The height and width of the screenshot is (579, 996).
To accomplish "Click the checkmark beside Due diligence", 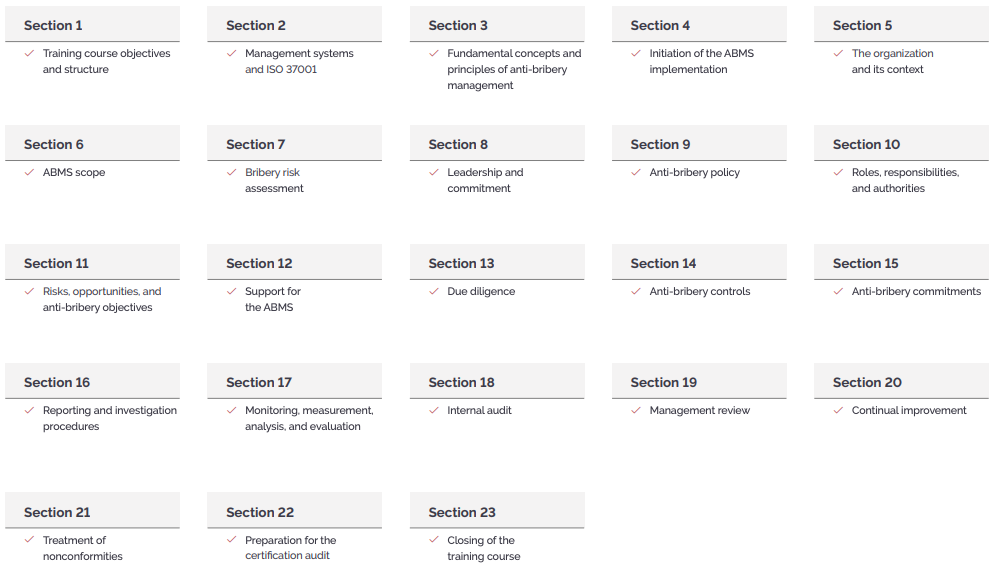I will (x=434, y=291).
